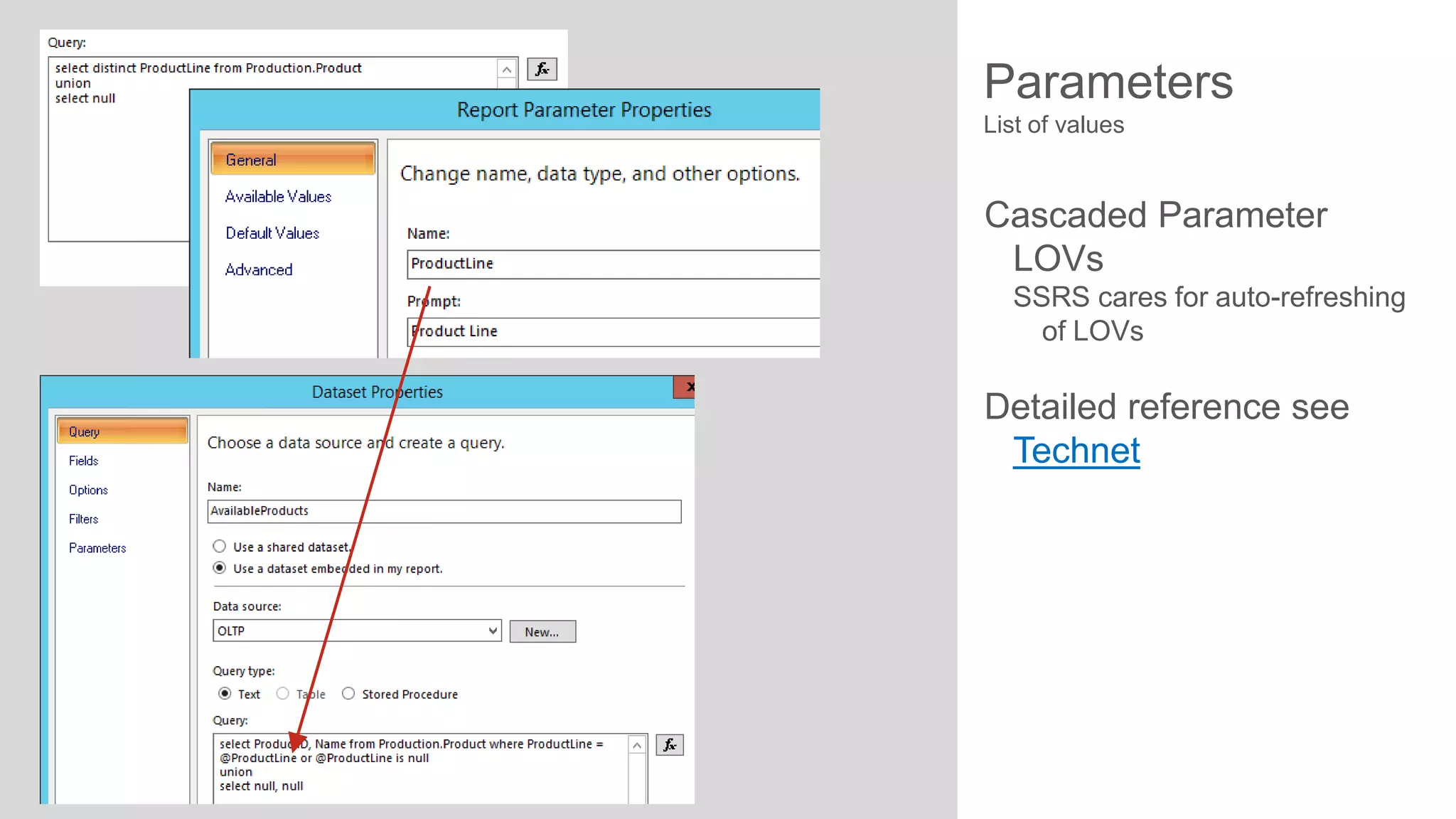
Task: Select the General page in Report Parameter Properties
Action: pos(293,160)
